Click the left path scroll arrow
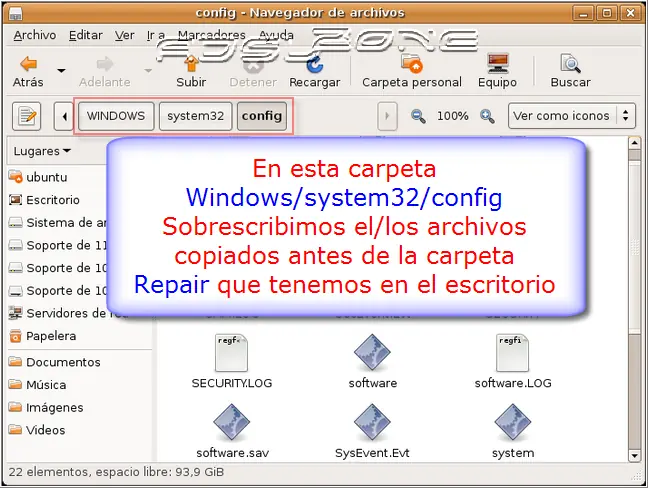The image size is (648, 488). [x=64, y=116]
